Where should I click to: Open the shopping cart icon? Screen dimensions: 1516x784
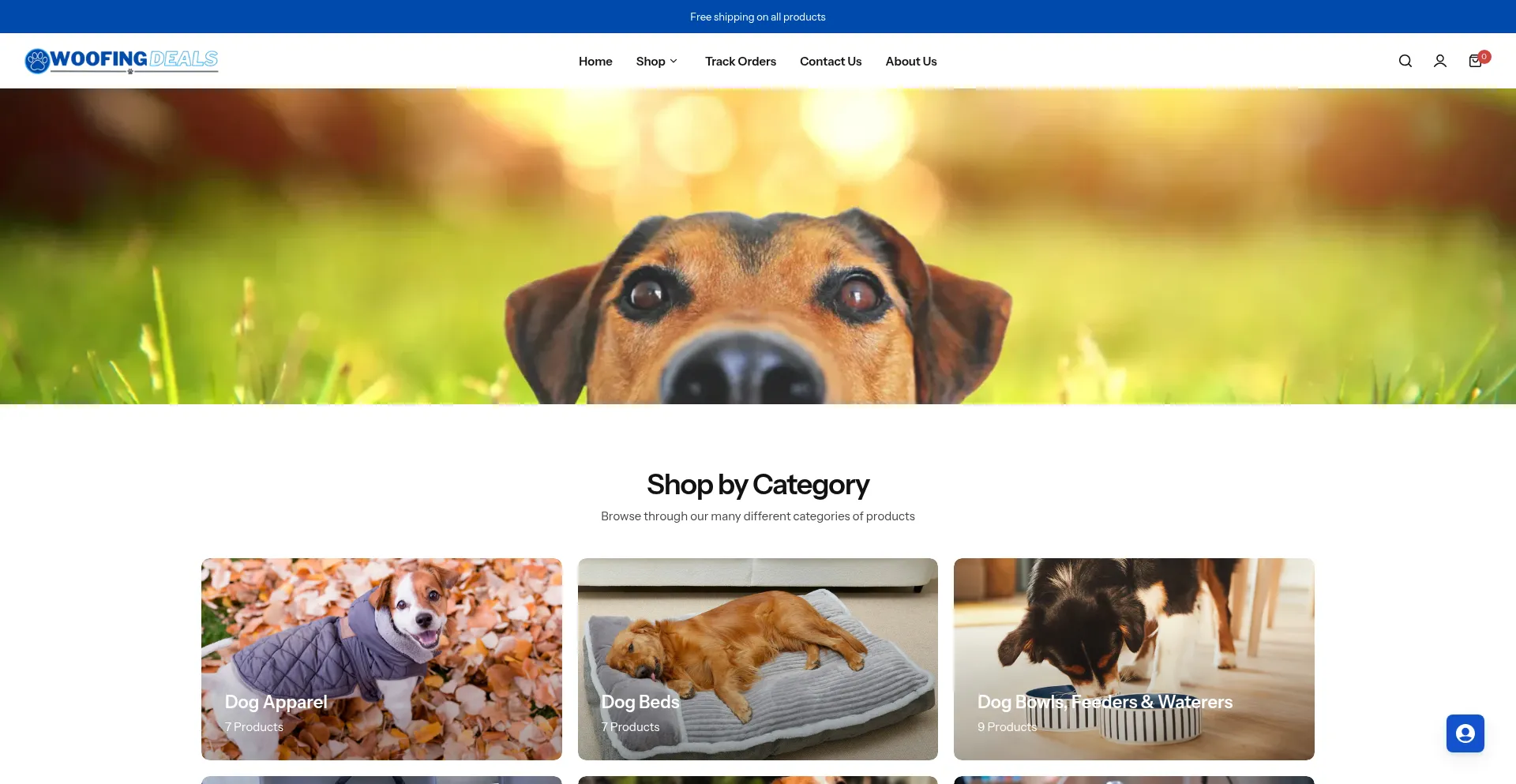point(1474,62)
